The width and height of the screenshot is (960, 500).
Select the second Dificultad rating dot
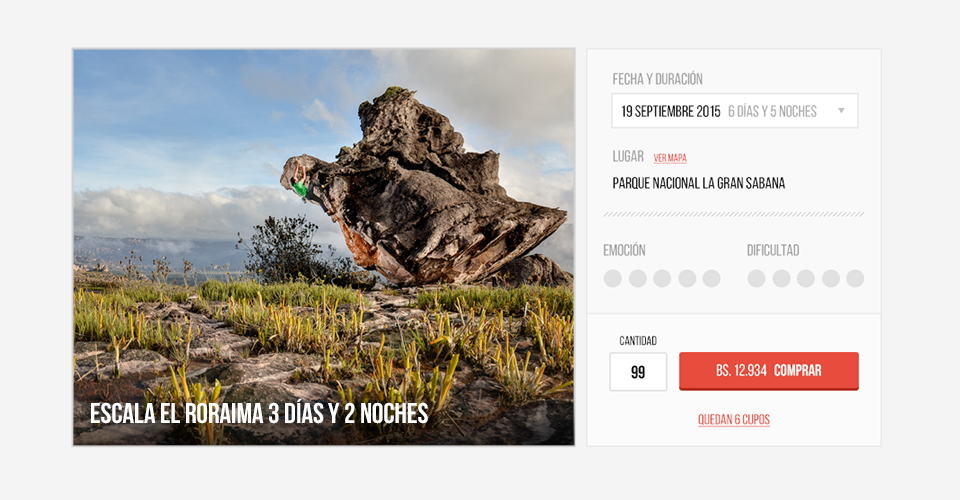(x=781, y=278)
